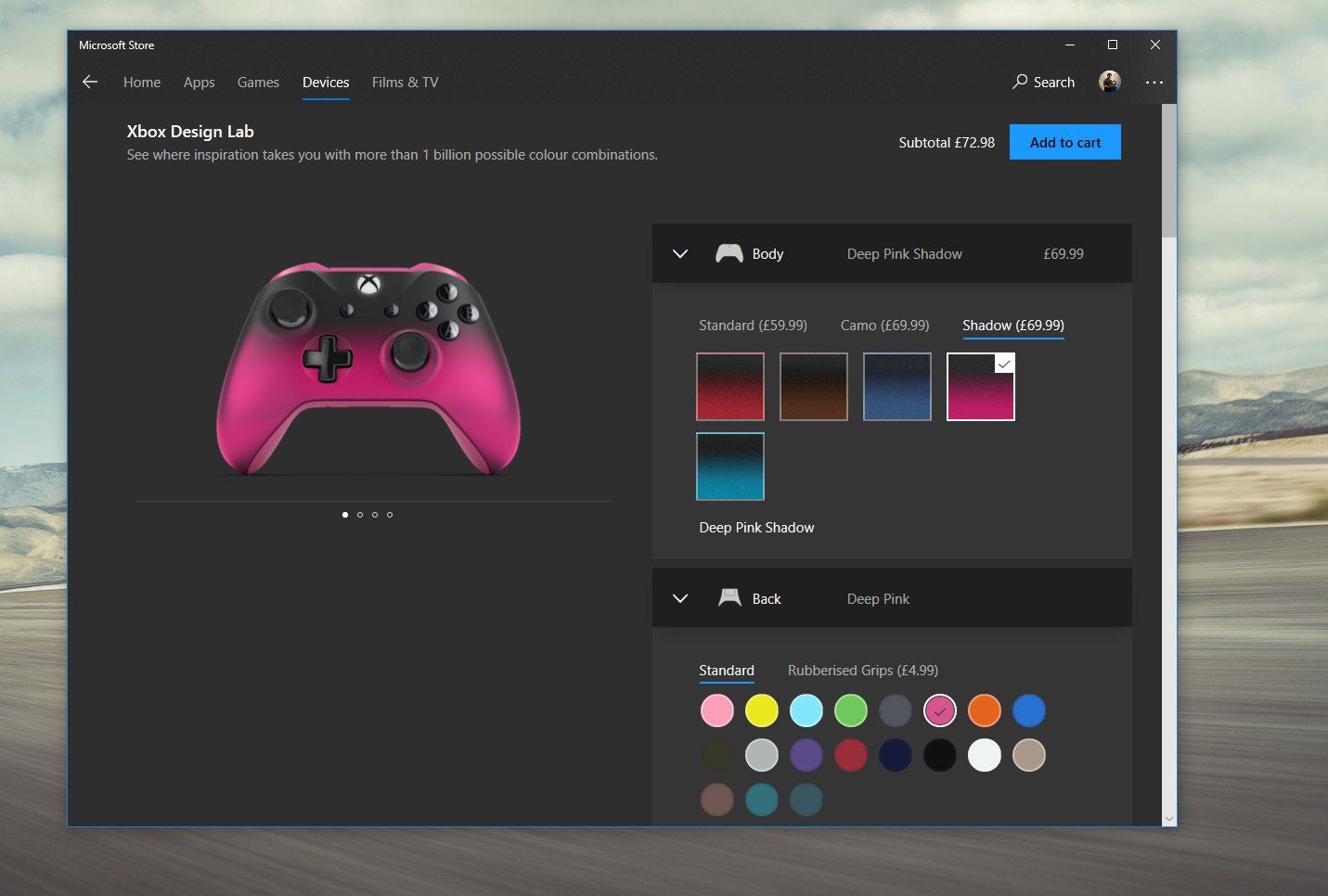Viewport: 1328px width, 896px height.
Task: Collapse the Back section with its chevron
Action: [680, 598]
